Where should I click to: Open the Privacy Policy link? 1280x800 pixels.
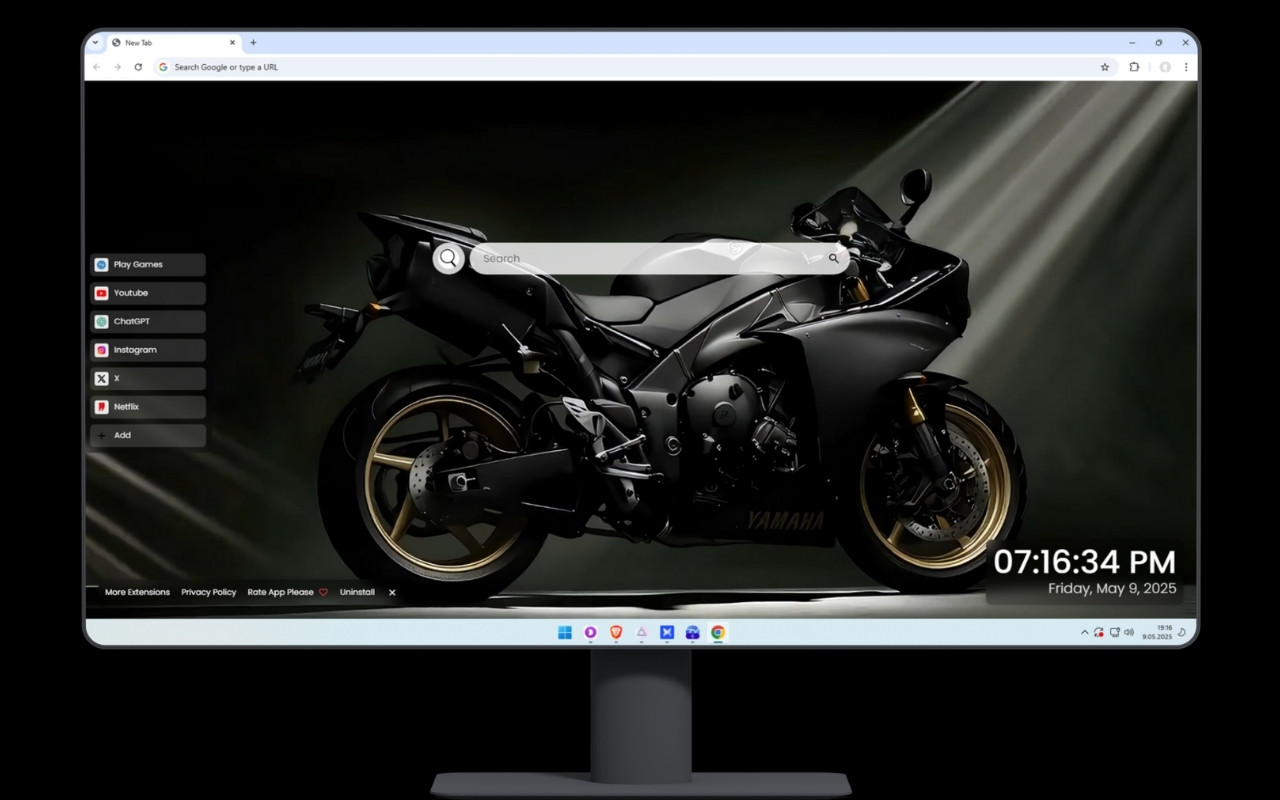coord(209,592)
